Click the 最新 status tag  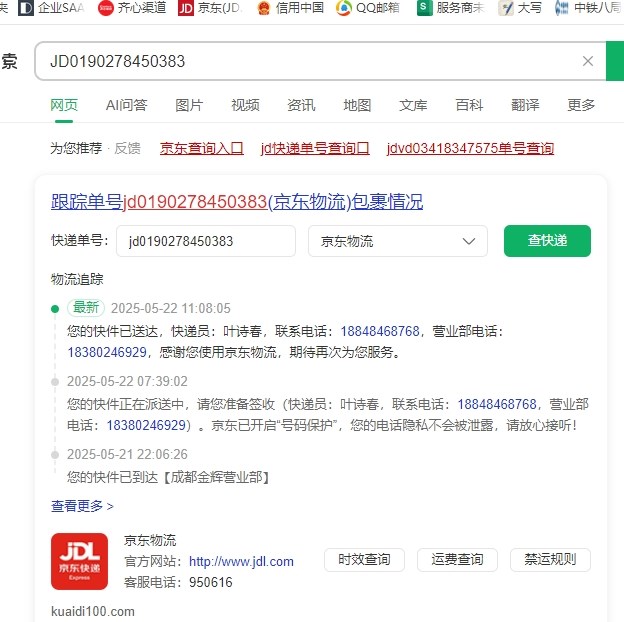(86, 308)
